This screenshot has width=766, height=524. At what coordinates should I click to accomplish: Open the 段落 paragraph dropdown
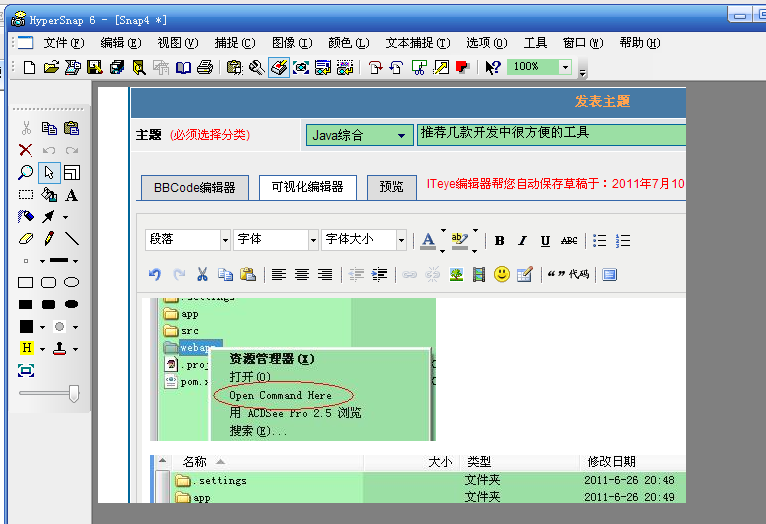coord(225,240)
